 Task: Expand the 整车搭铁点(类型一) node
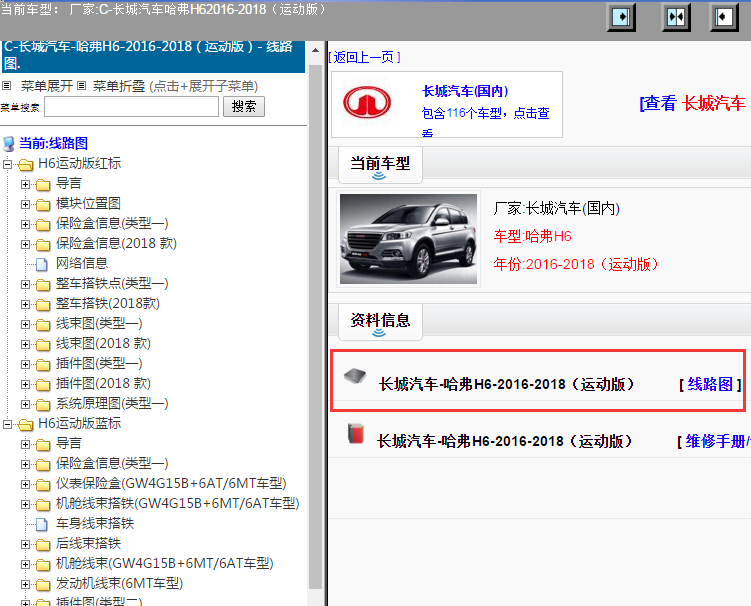(25, 285)
